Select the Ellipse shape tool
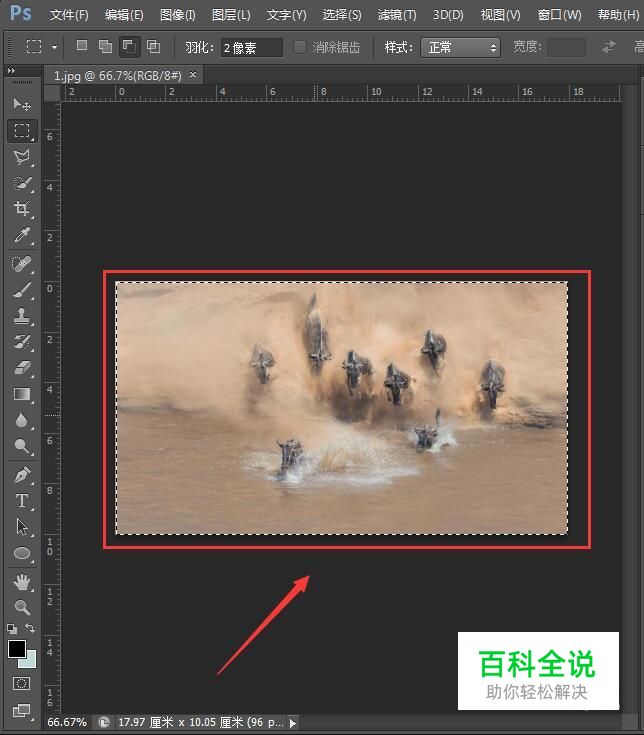Viewport: 644px width, 735px height. coord(22,553)
